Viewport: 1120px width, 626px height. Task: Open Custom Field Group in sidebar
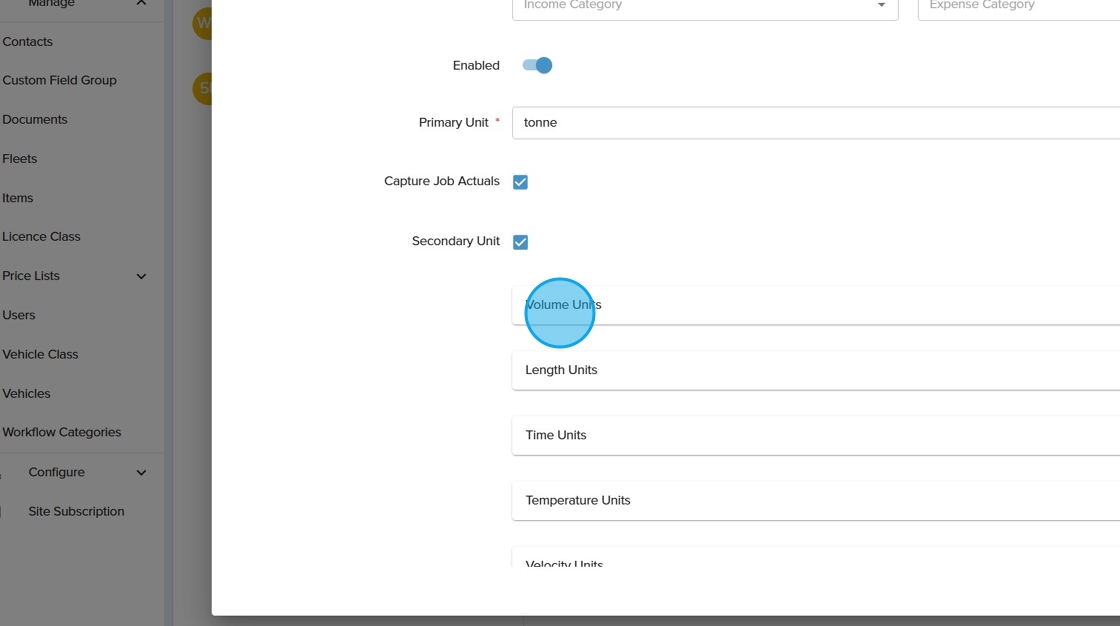[59, 80]
